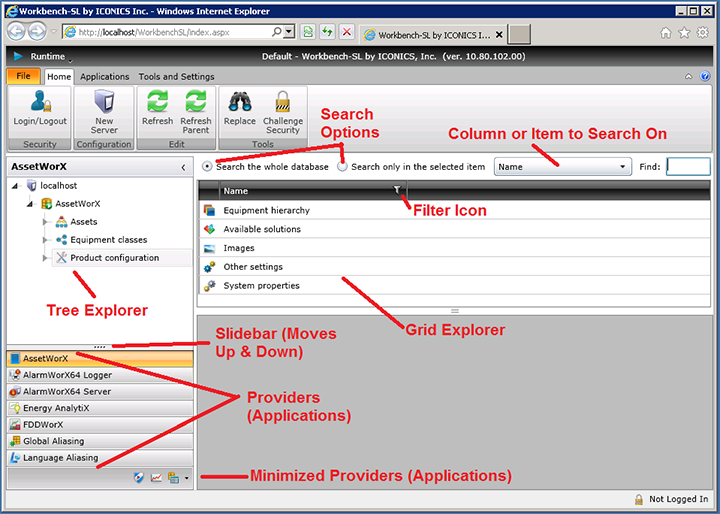The height and width of the screenshot is (514, 720).
Task: Click the Find text input field
Action: point(688,167)
